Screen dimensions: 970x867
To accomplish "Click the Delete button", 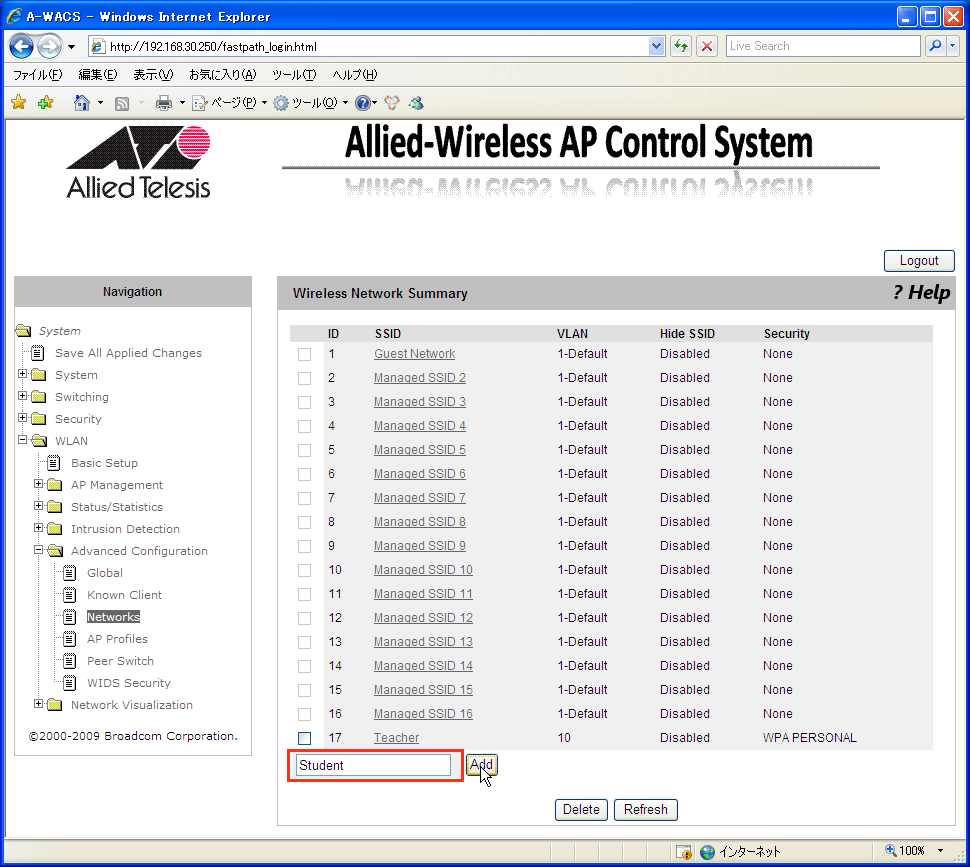I will (581, 809).
